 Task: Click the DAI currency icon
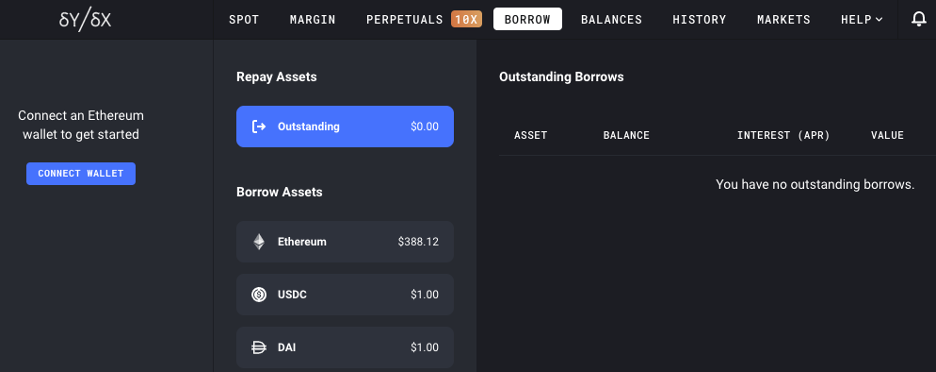[258, 348]
